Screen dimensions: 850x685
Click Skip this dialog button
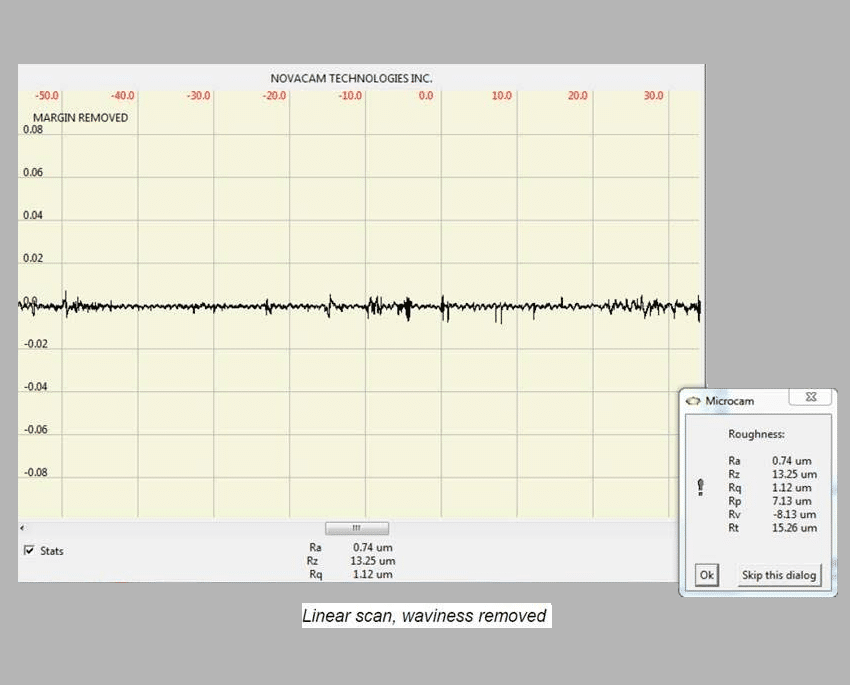click(x=778, y=575)
